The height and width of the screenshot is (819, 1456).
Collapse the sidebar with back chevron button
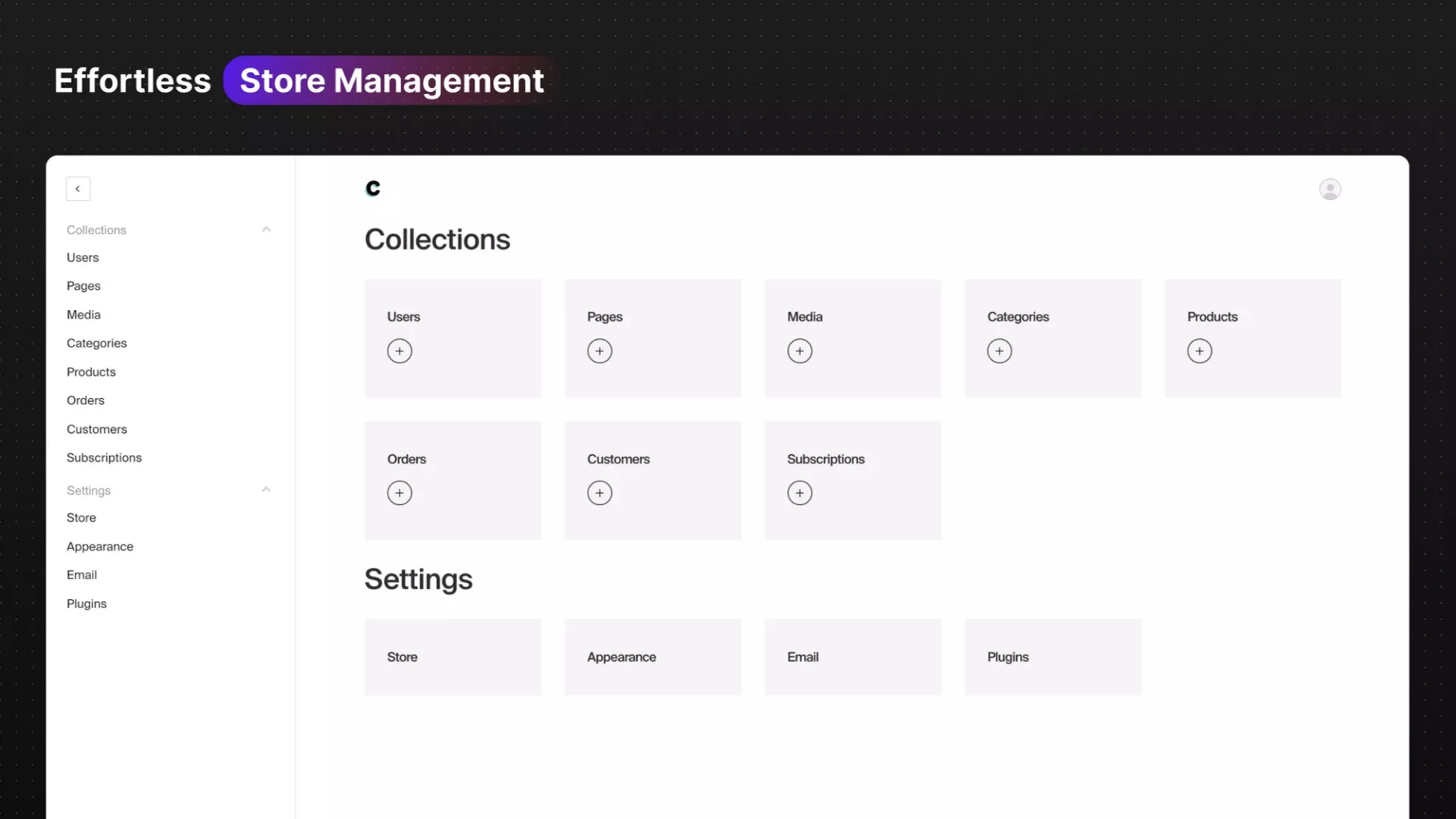pyautogui.click(x=78, y=189)
